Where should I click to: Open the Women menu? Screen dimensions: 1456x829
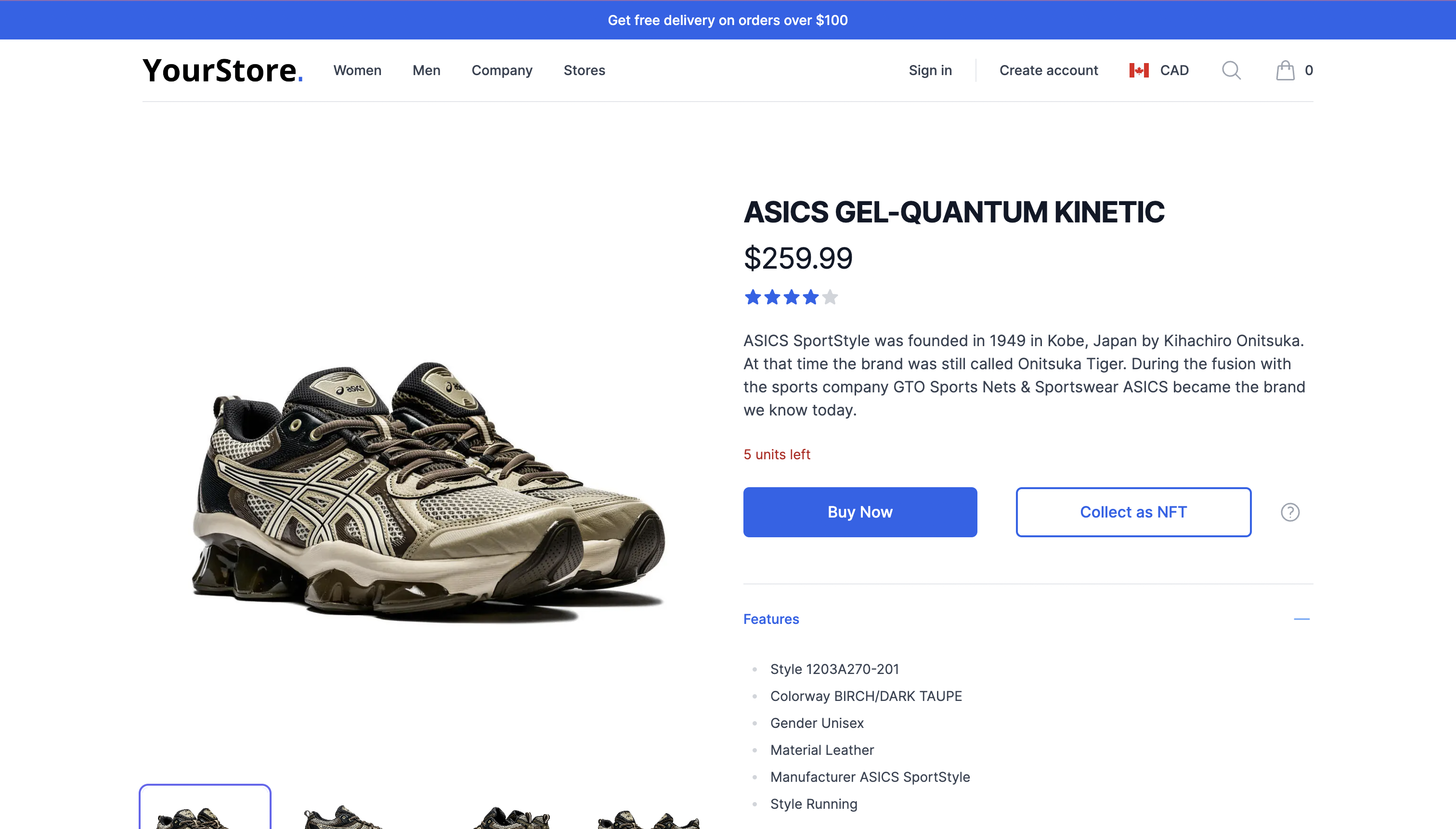(x=357, y=71)
